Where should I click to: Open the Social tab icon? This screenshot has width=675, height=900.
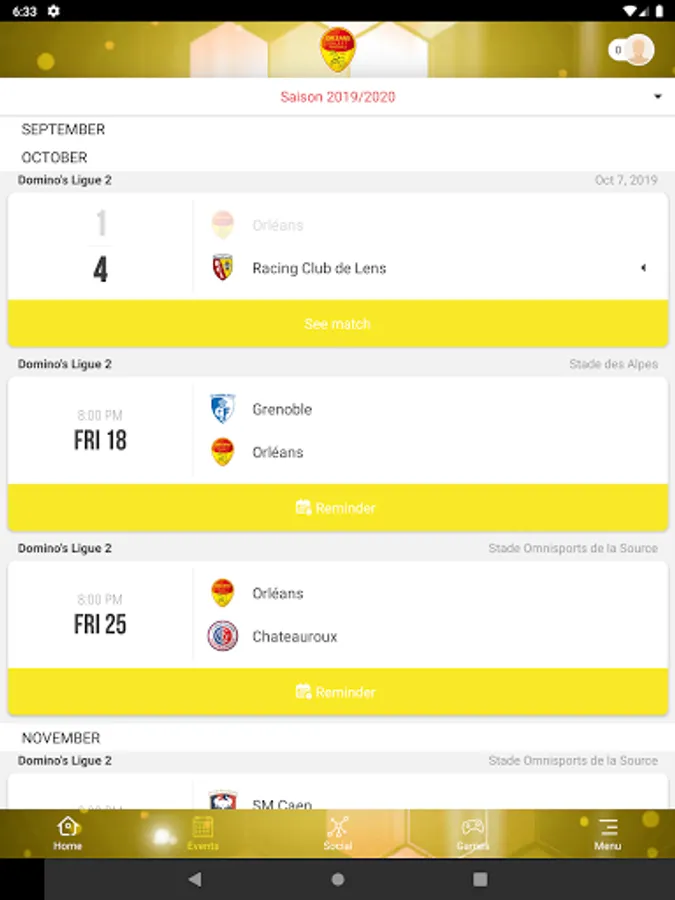tap(338, 828)
